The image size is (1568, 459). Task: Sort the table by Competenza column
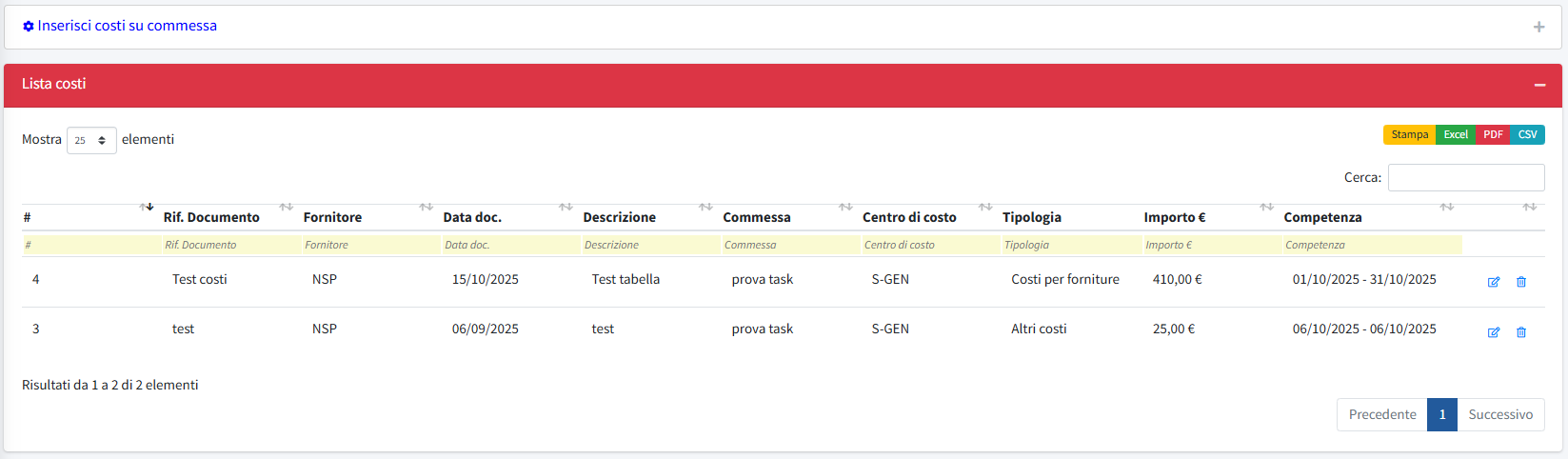[1322, 217]
